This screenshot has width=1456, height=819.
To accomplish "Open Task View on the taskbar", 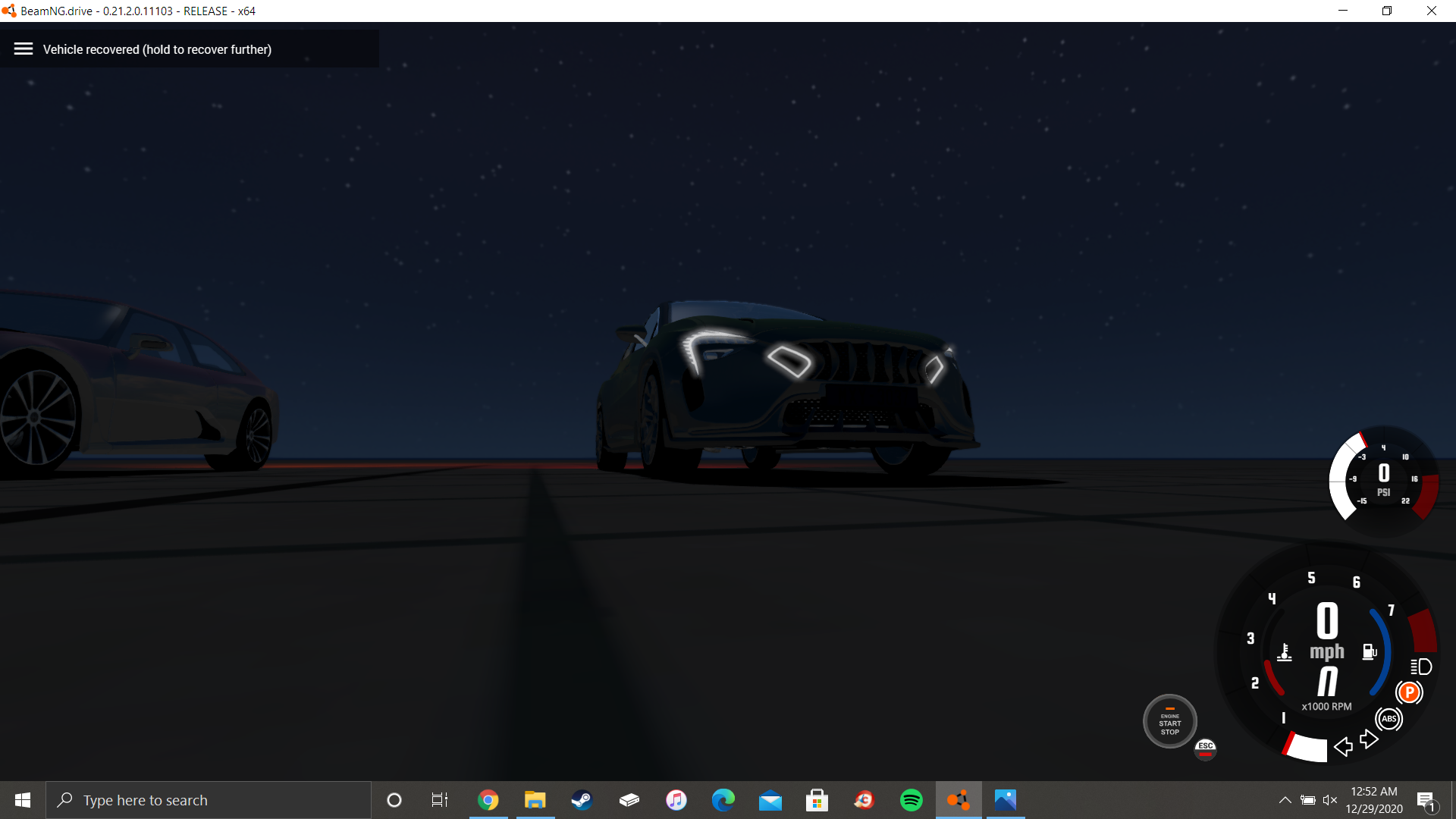I will [440, 800].
